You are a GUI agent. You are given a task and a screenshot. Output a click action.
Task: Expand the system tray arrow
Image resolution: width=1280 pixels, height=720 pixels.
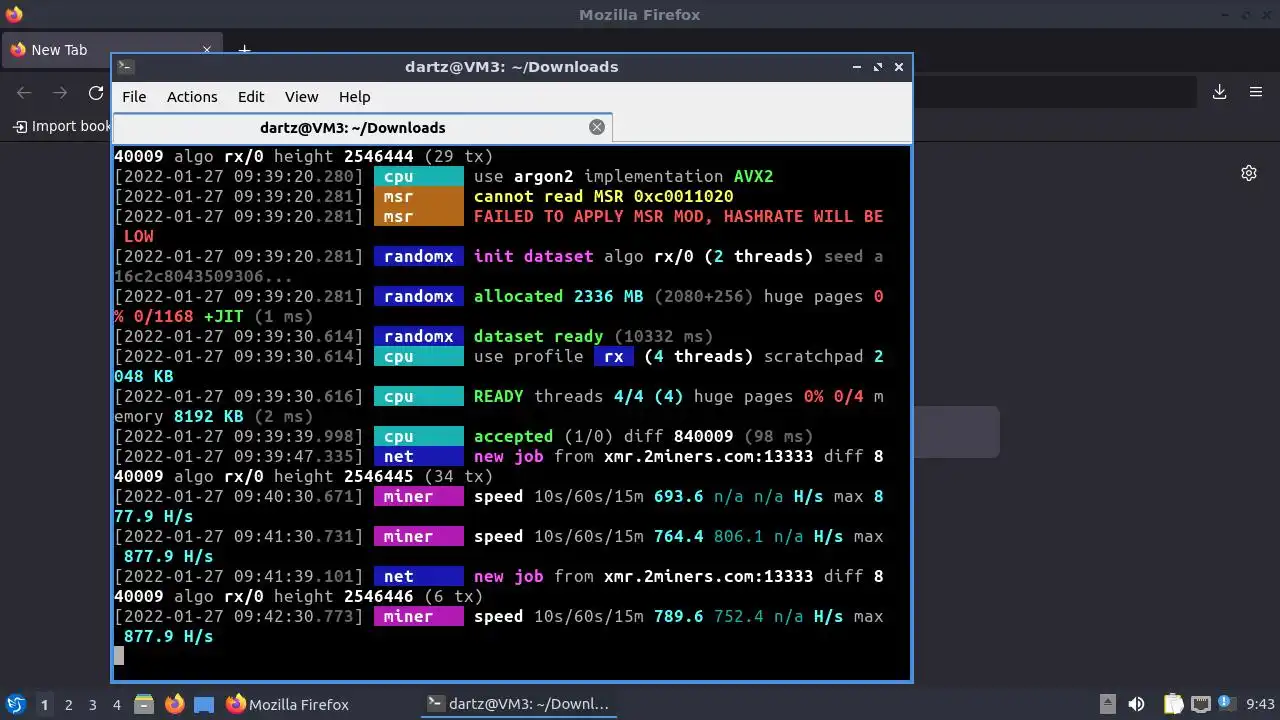coord(1107,704)
